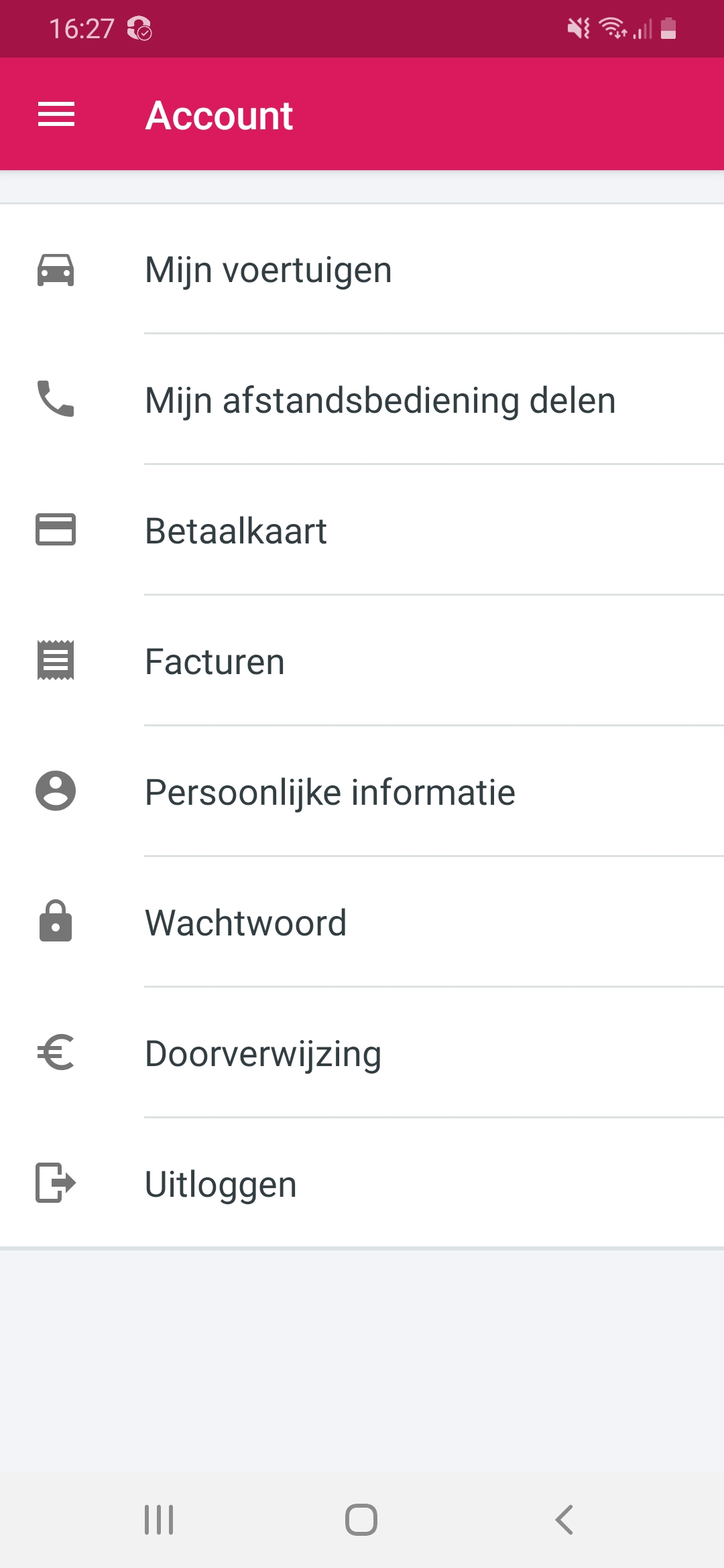Log out with Uitloggen

pos(362,1183)
